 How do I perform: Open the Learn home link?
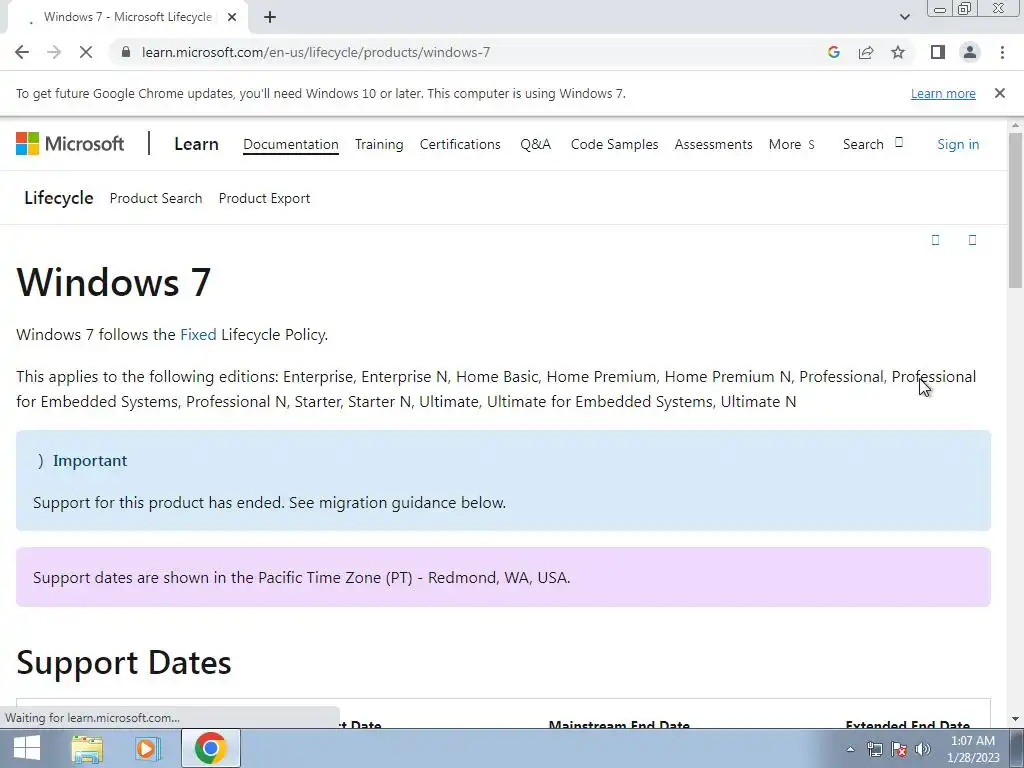pyautogui.click(x=196, y=144)
